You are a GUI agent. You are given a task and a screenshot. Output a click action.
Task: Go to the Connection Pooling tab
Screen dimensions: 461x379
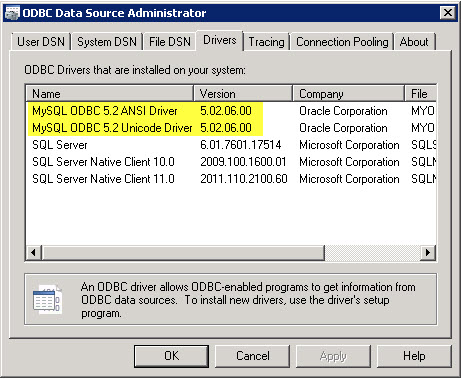tap(342, 42)
